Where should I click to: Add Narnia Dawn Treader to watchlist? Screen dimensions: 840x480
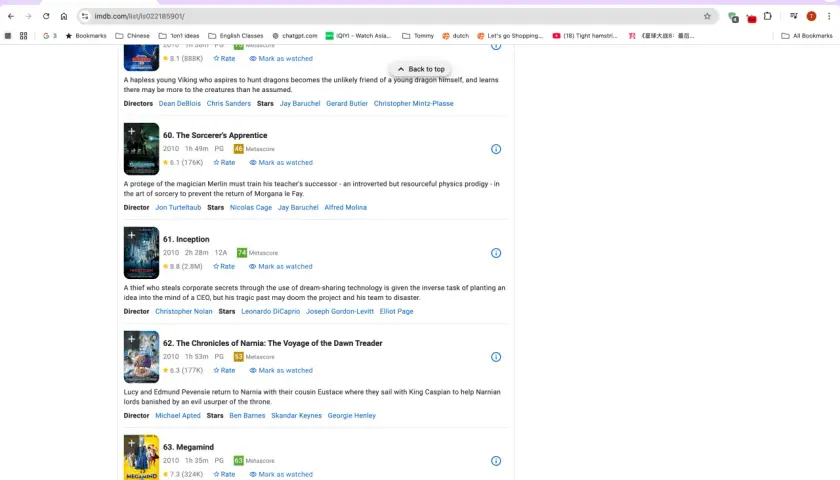tap(131, 339)
